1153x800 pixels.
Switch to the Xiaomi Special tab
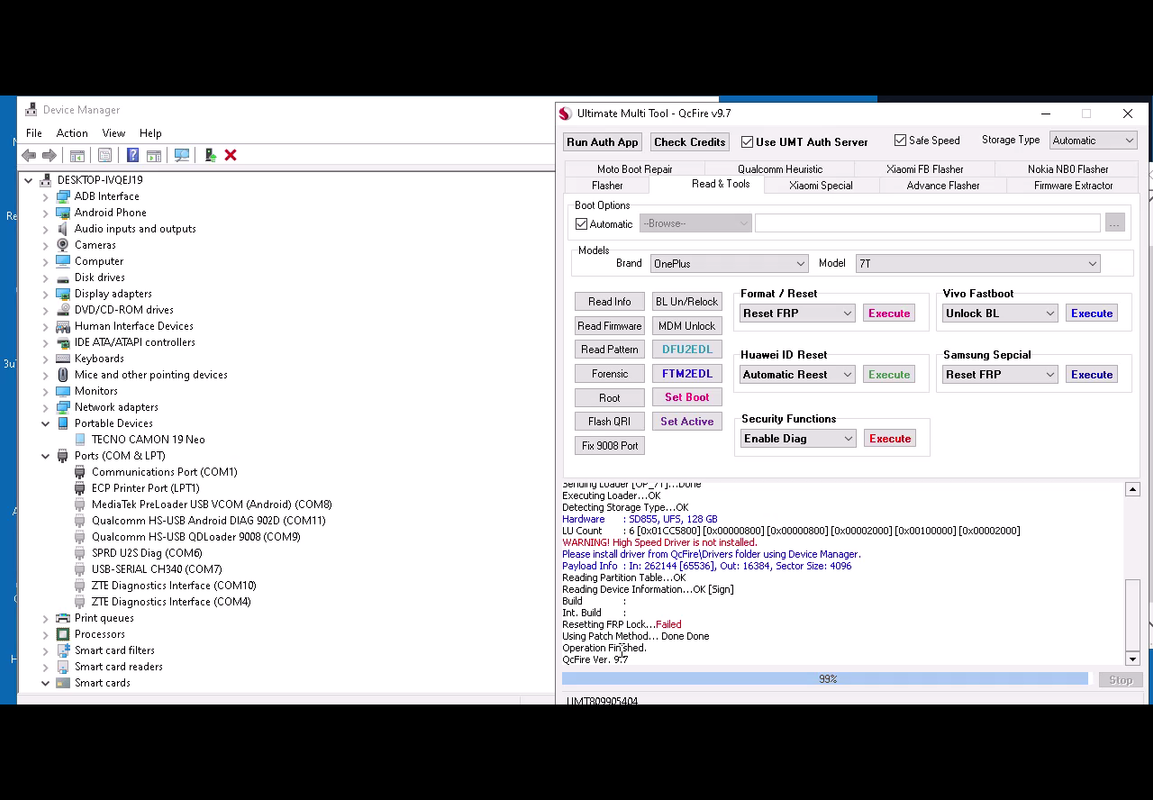tap(821, 185)
